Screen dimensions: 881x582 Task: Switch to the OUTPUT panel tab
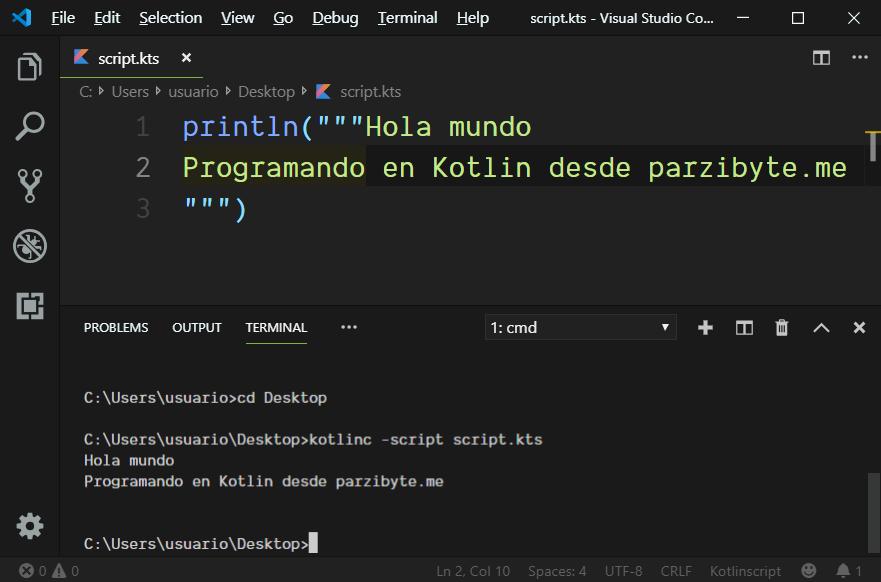coord(197,328)
